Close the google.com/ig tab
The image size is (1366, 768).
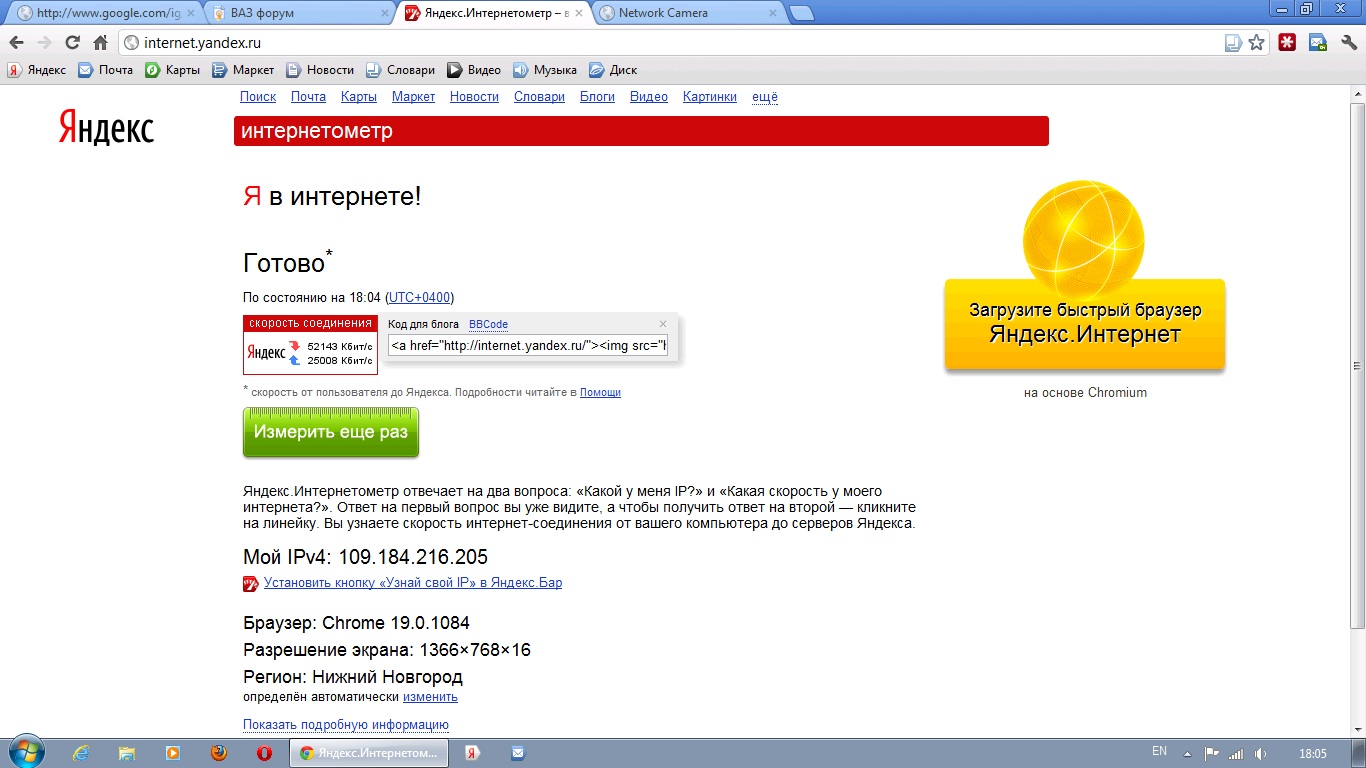point(193,13)
